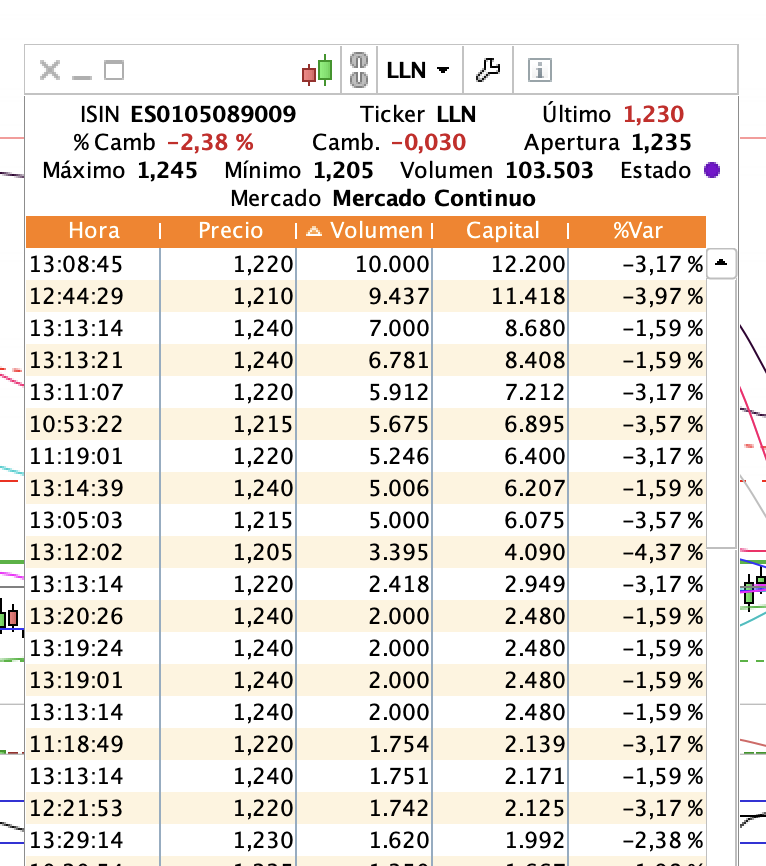Click the Apertura value 1,235
The width and height of the screenshot is (766, 866).
coord(661,143)
